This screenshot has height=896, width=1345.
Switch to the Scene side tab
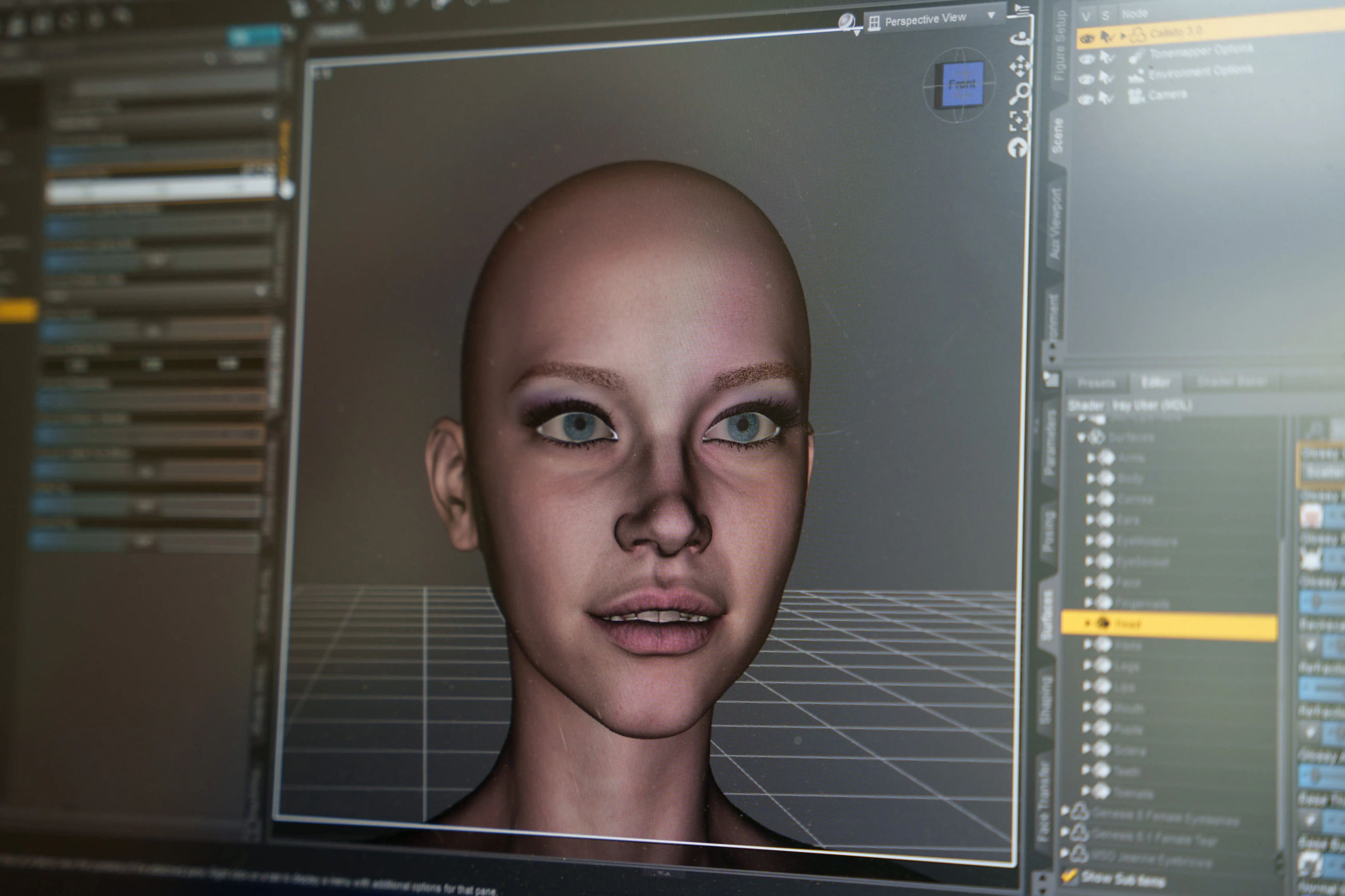click(x=1057, y=135)
